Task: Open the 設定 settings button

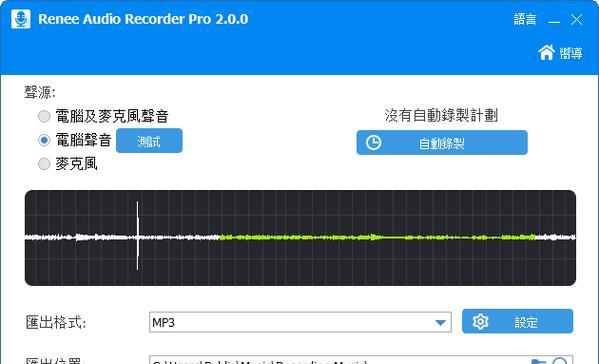Action: click(517, 322)
